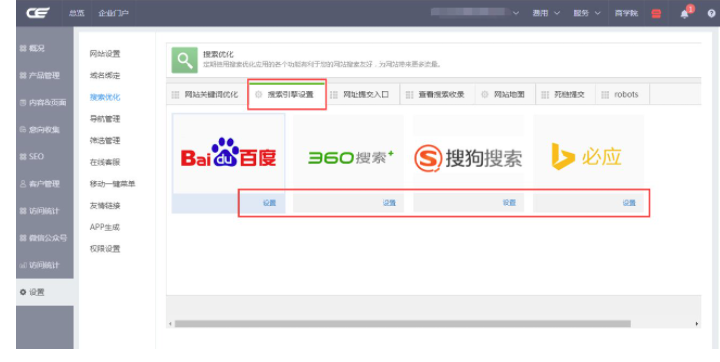Select the 搜狗搜索 logo card
The image size is (720, 362).
(x=468, y=153)
